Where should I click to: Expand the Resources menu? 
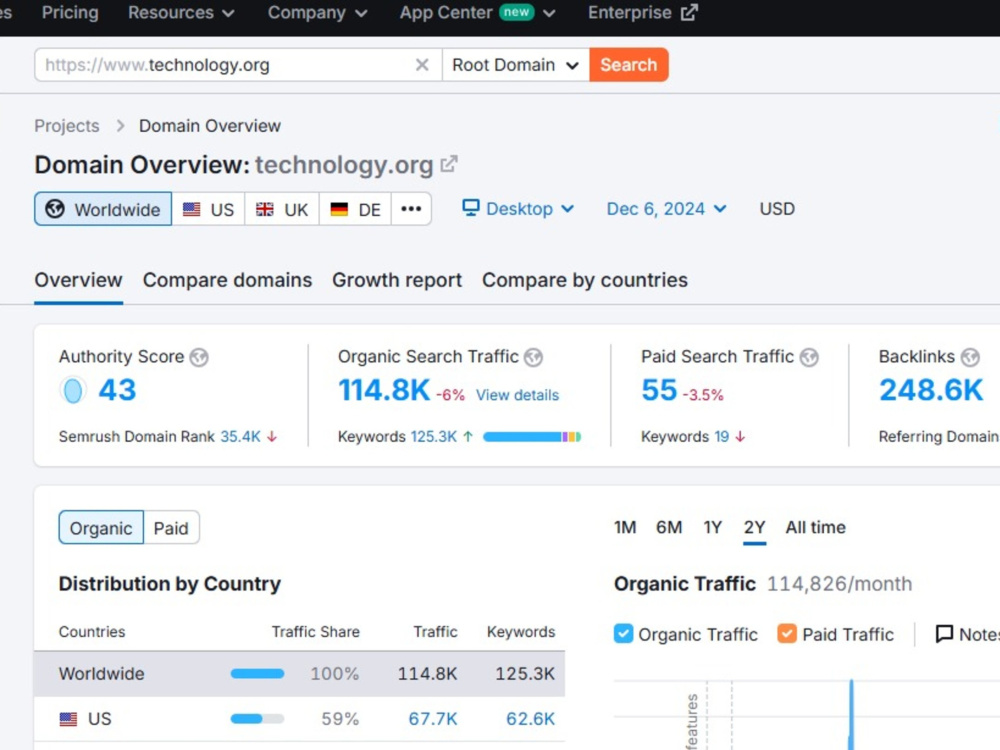[181, 13]
